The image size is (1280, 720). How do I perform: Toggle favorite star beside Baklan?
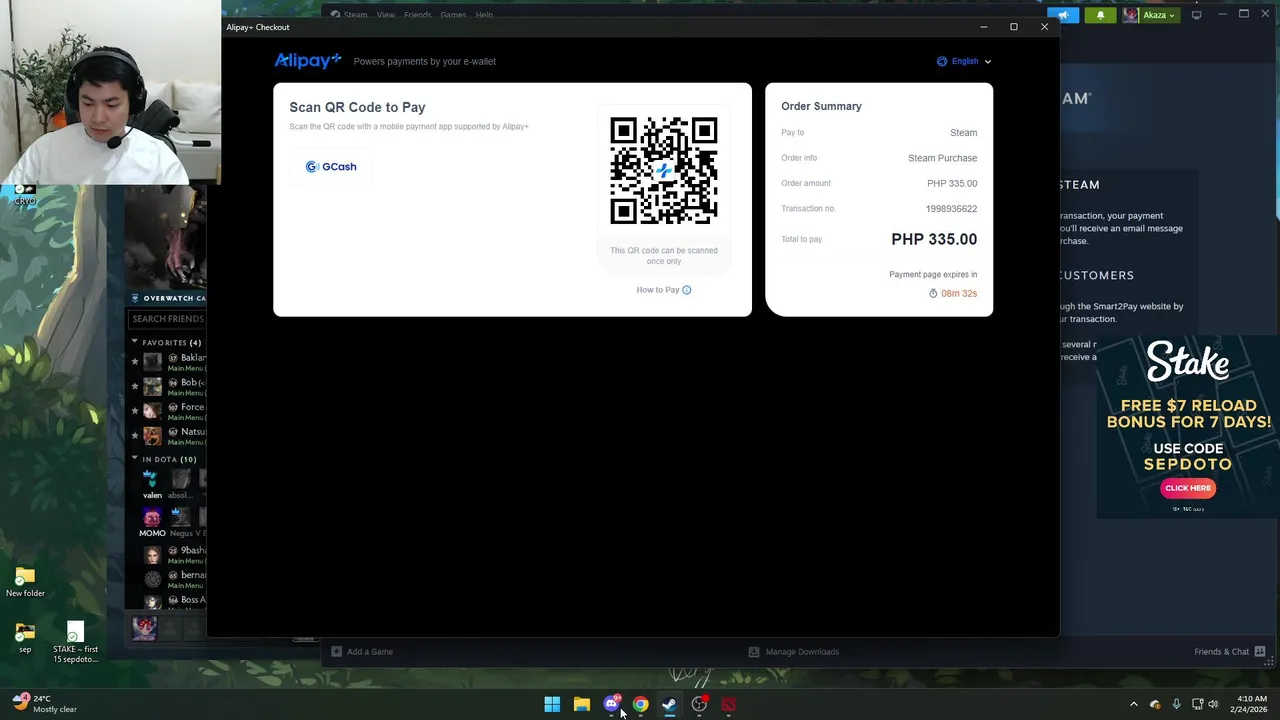pos(135,362)
